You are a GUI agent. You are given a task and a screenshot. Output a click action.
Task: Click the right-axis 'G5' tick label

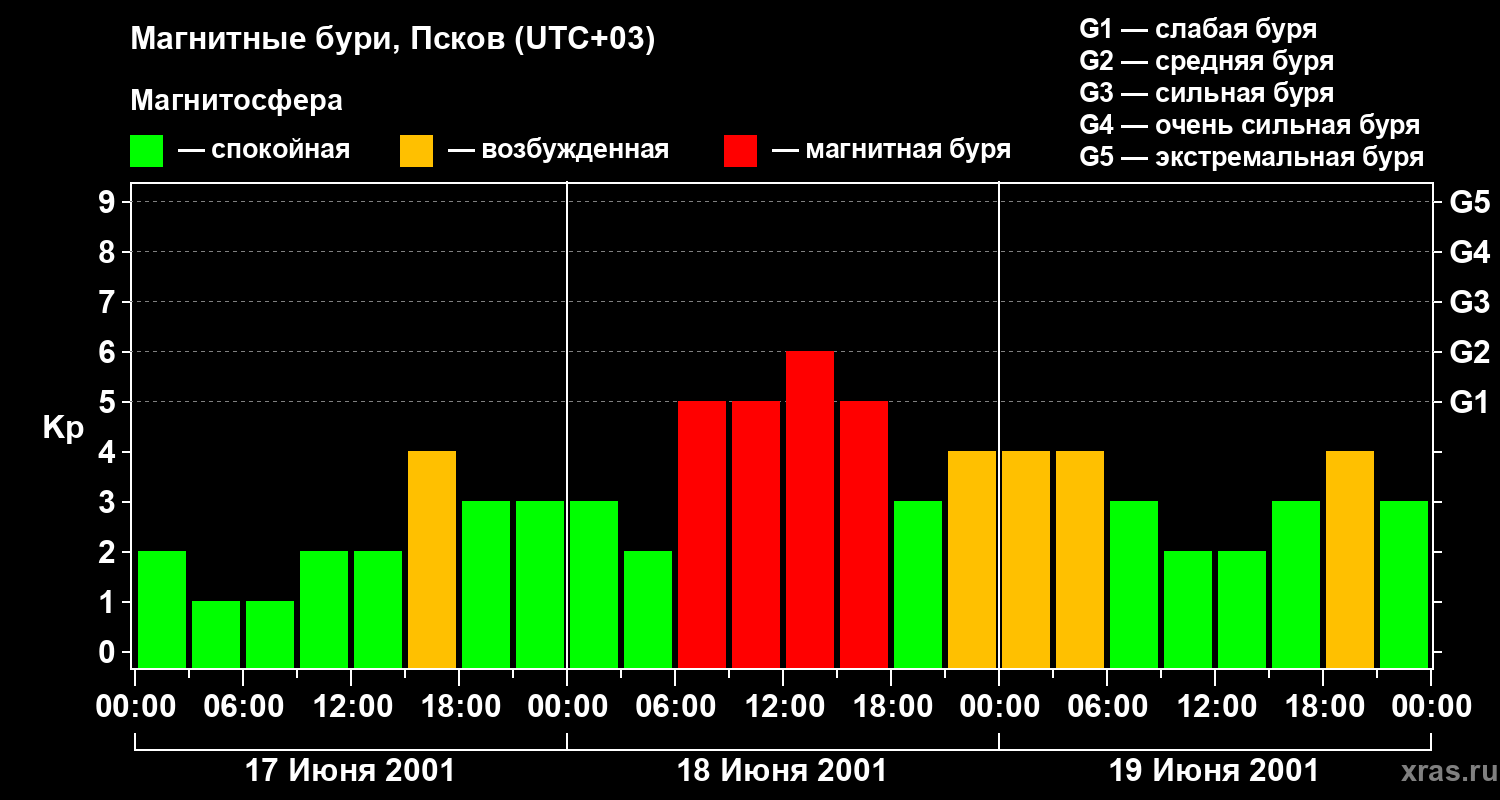click(1469, 202)
